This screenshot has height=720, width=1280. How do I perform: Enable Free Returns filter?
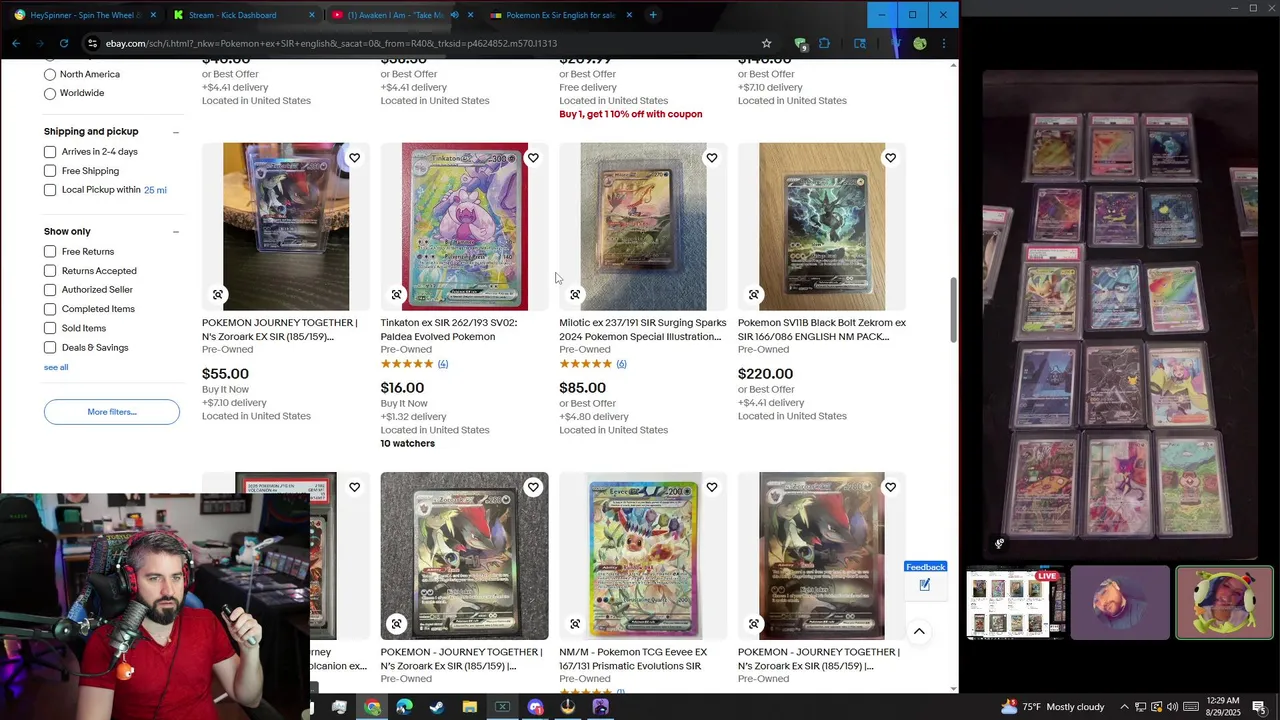point(50,252)
